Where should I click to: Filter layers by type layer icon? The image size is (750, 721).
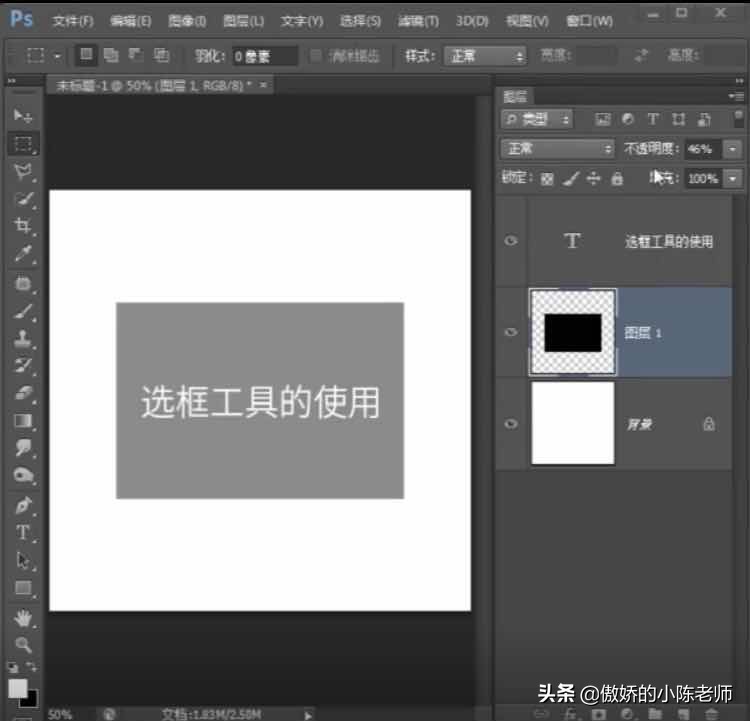[x=653, y=119]
